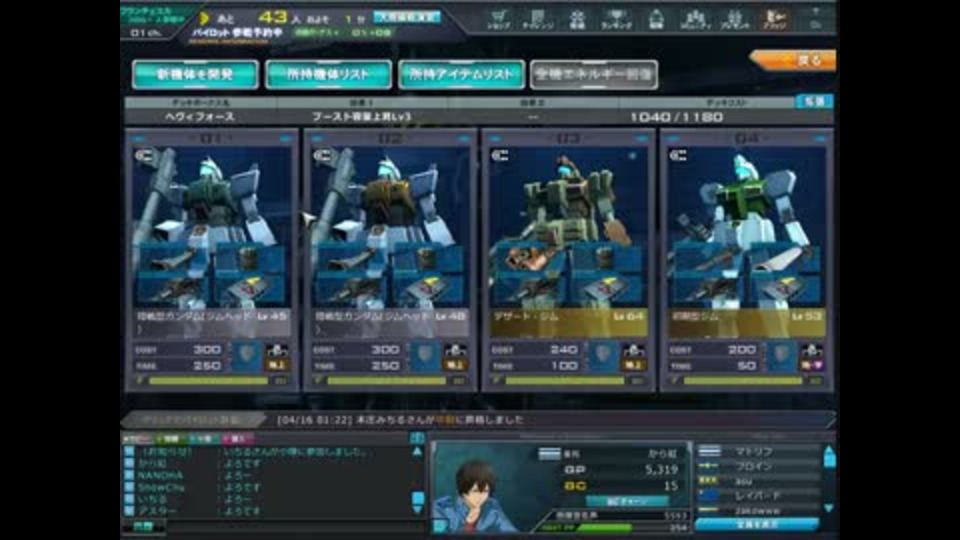Click the chat channel selector left of input
960x540 pixels.
[x=144, y=527]
